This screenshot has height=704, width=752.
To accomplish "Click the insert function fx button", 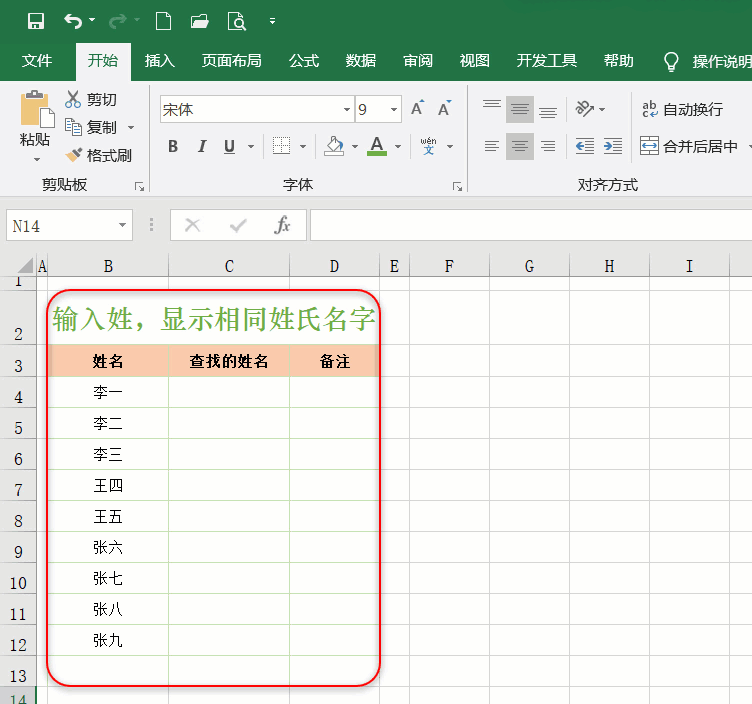I will [x=282, y=224].
